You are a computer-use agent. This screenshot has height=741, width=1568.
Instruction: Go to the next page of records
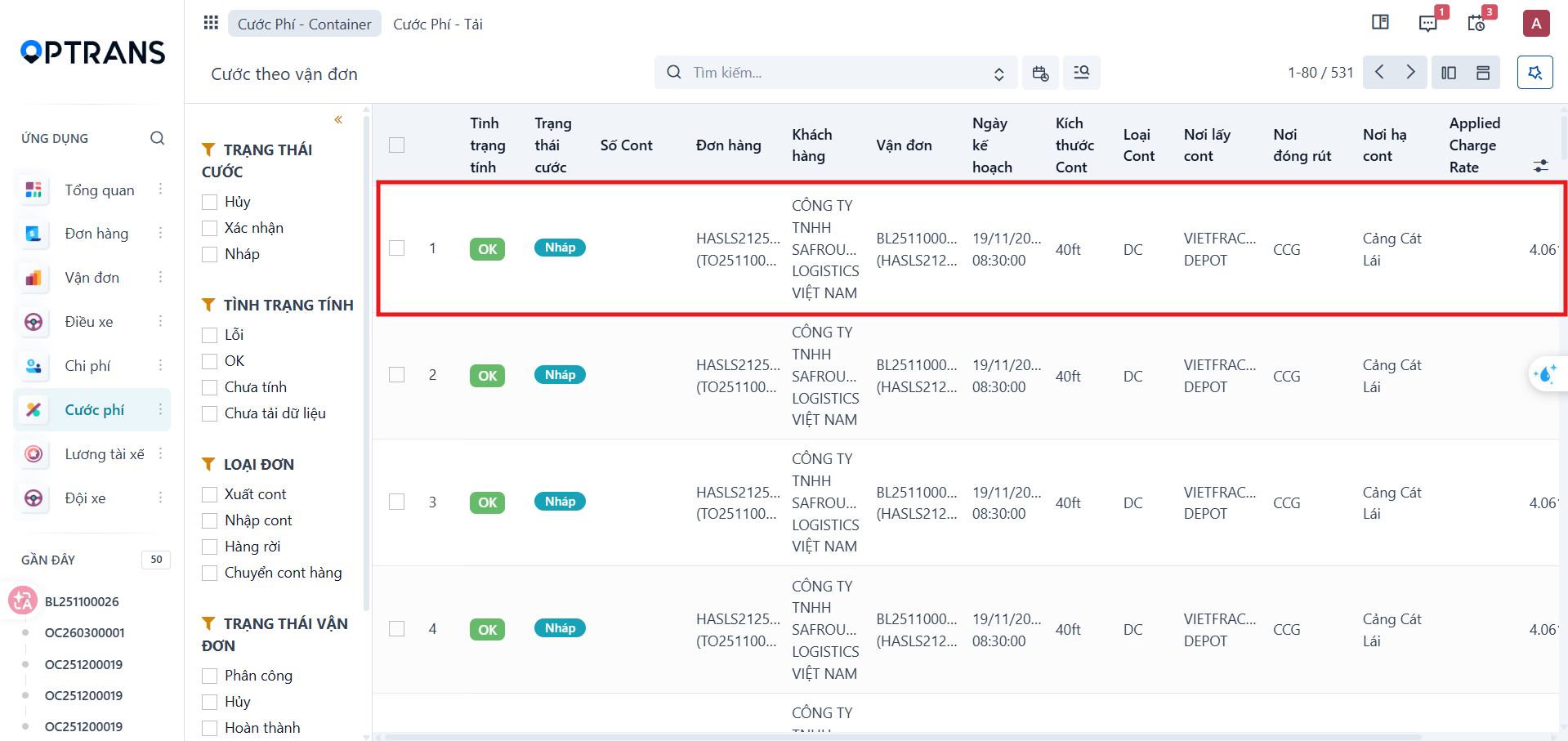(1411, 73)
